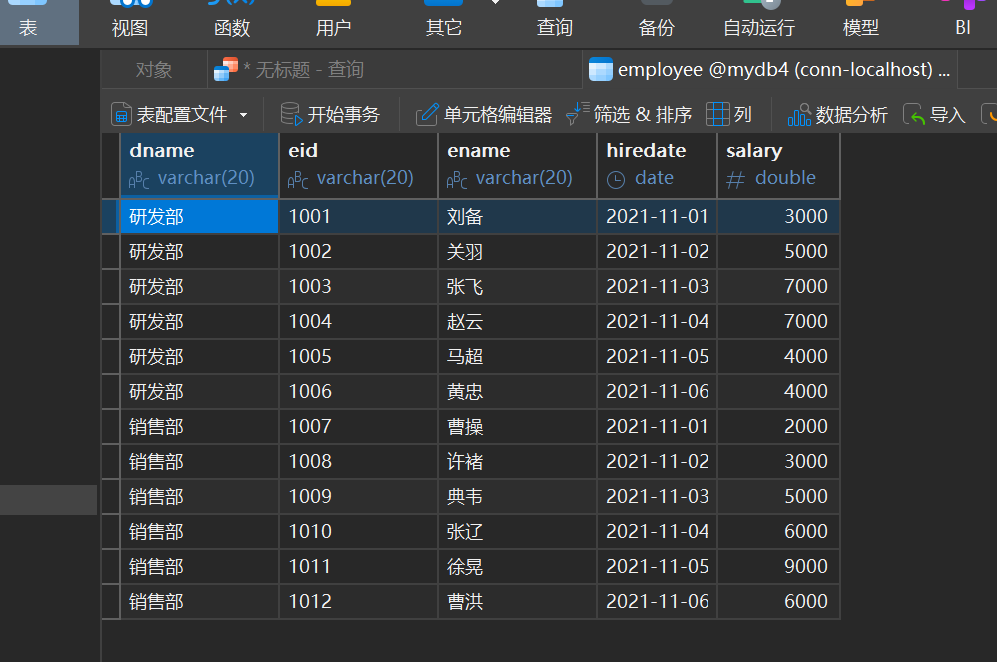Select hiredate cell of 1004 row

tap(657, 321)
